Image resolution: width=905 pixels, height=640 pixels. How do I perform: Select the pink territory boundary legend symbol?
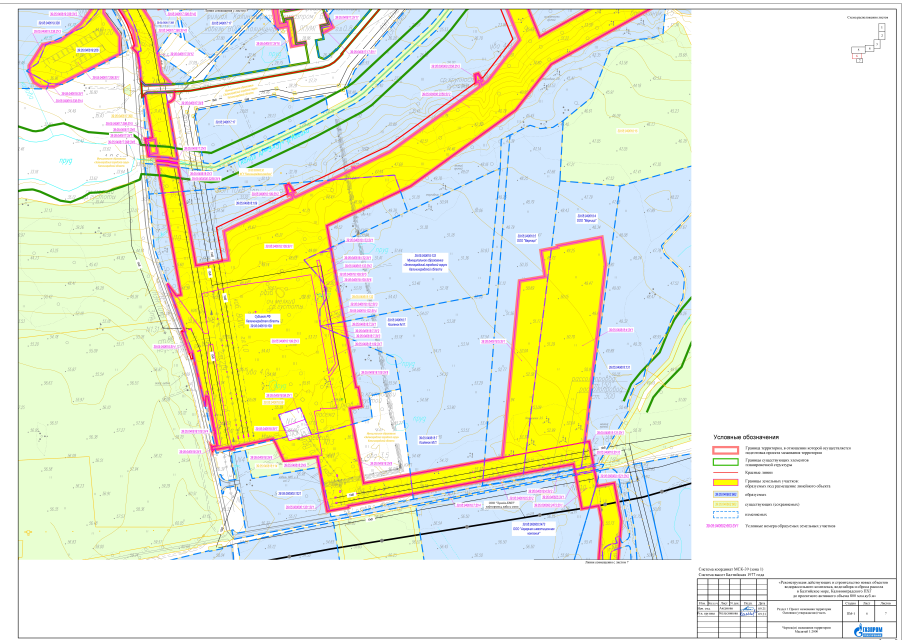(724, 452)
